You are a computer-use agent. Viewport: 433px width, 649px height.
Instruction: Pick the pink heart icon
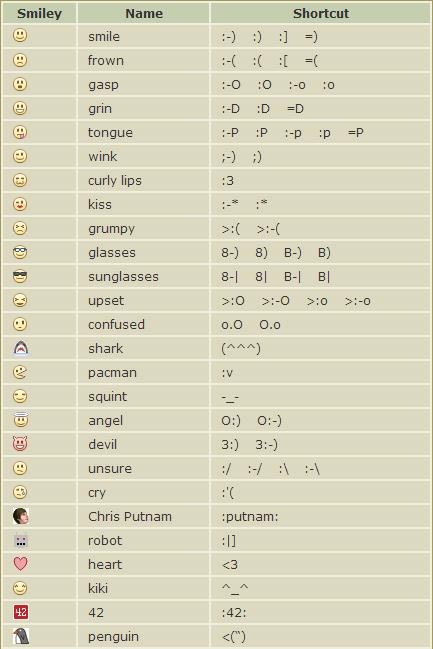pyautogui.click(x=21, y=564)
